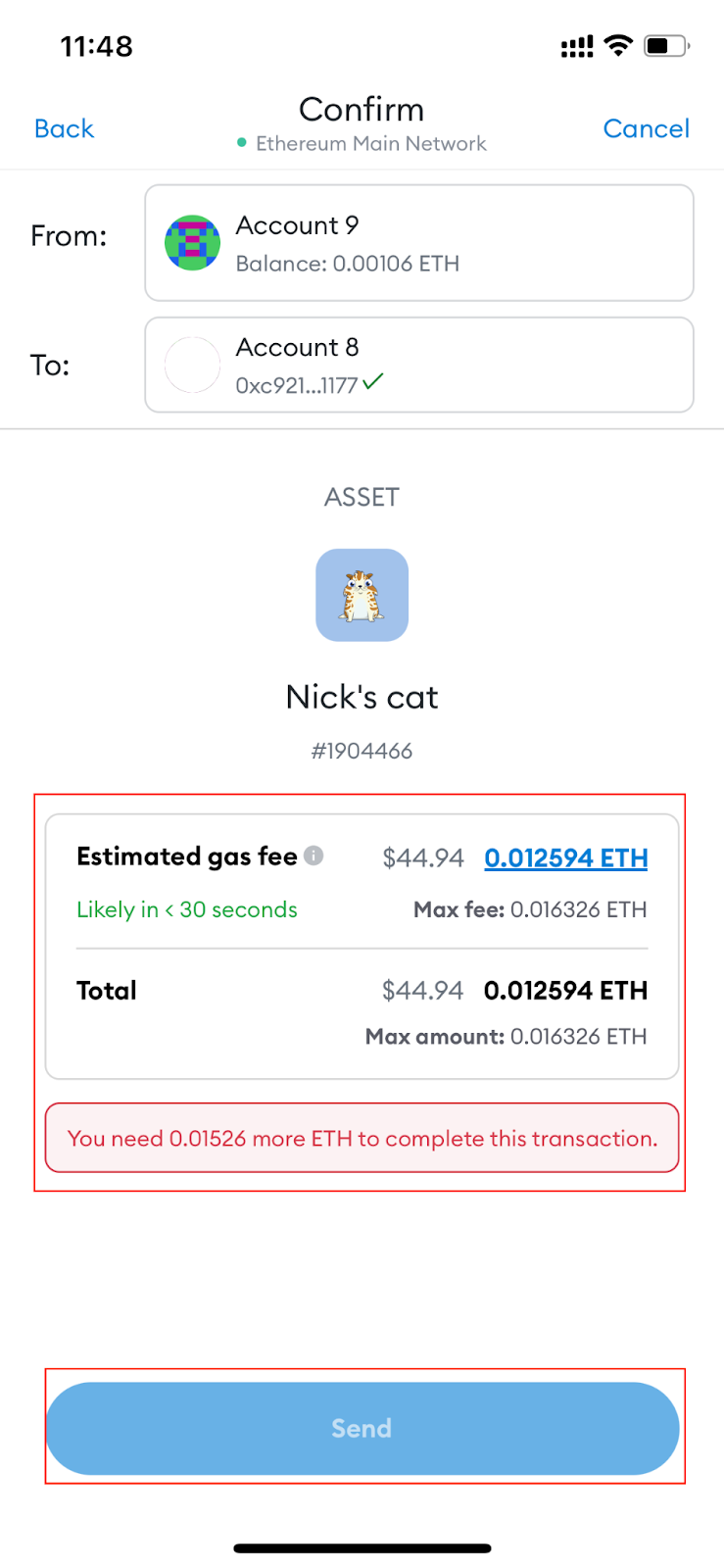This screenshot has width=724, height=1568.
Task: Tap the blank Account 8 avatar circle
Action: click(192, 365)
